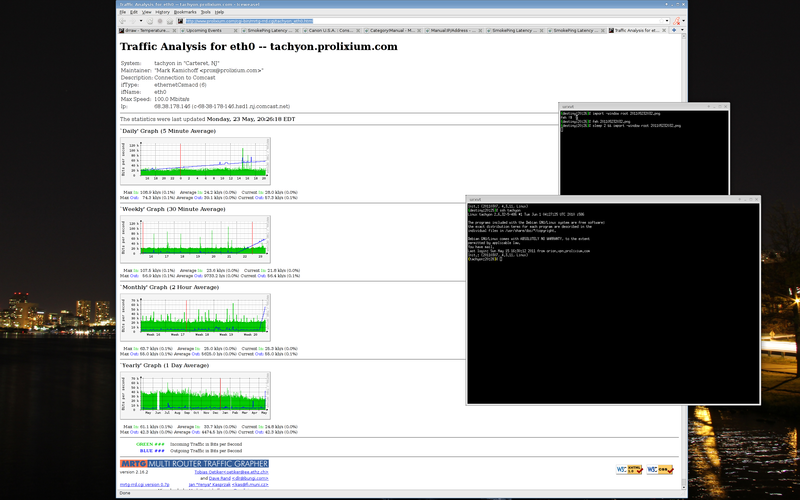Click the Monthly traffic graph image
This screenshot has height=500, width=800.
(x=195, y=317)
